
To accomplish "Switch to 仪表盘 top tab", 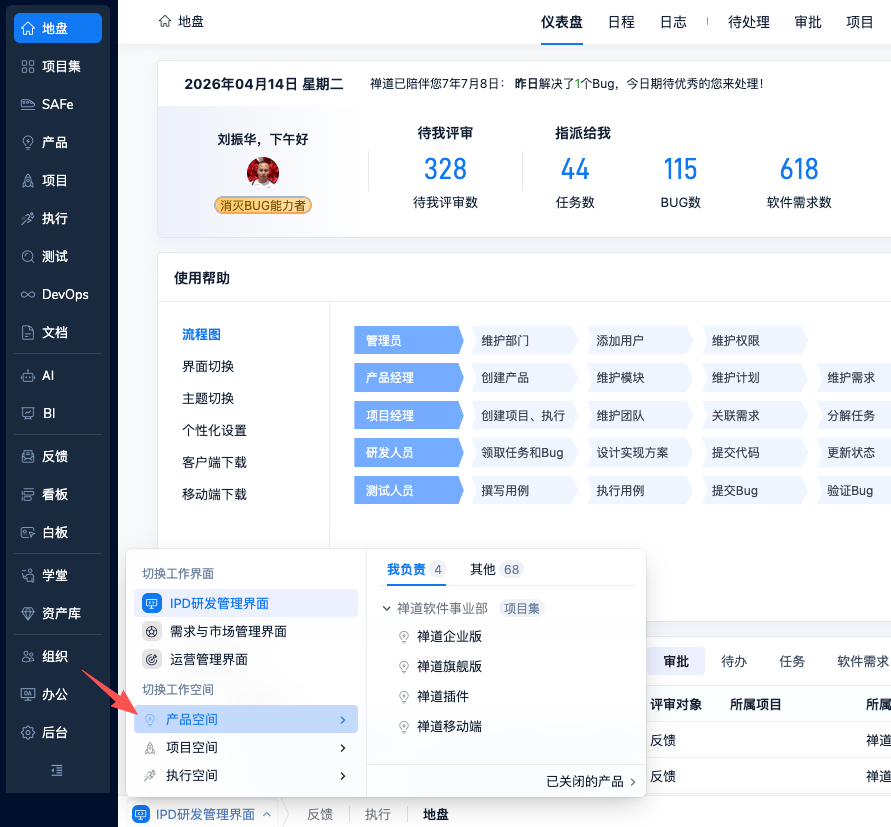I will (561, 22).
